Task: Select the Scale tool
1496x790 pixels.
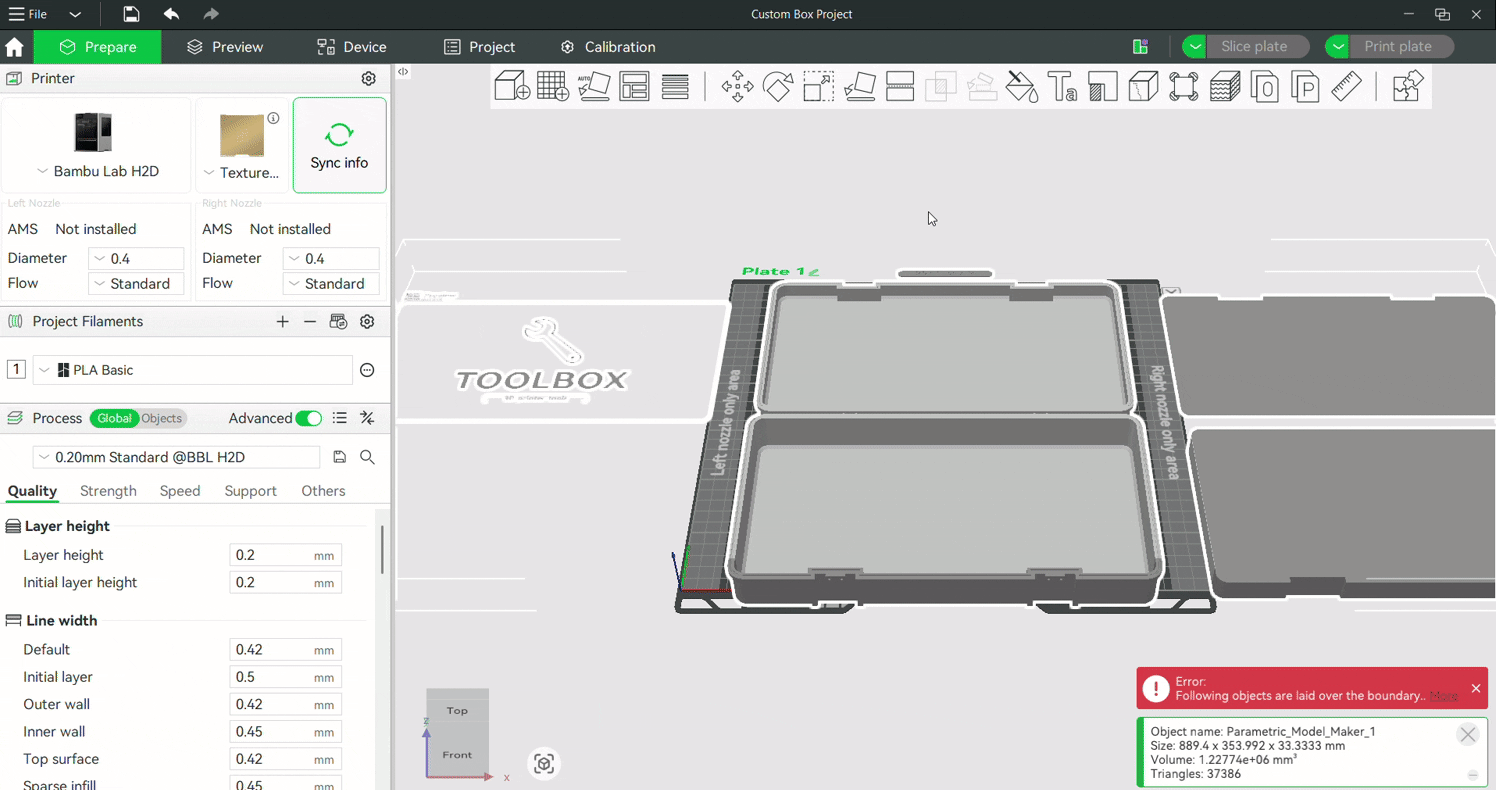Action: coord(818,86)
